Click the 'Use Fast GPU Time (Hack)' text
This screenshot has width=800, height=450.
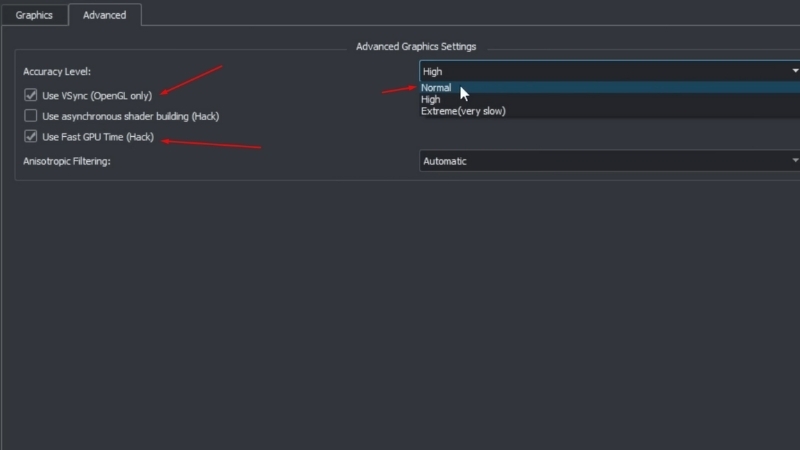click(98, 137)
